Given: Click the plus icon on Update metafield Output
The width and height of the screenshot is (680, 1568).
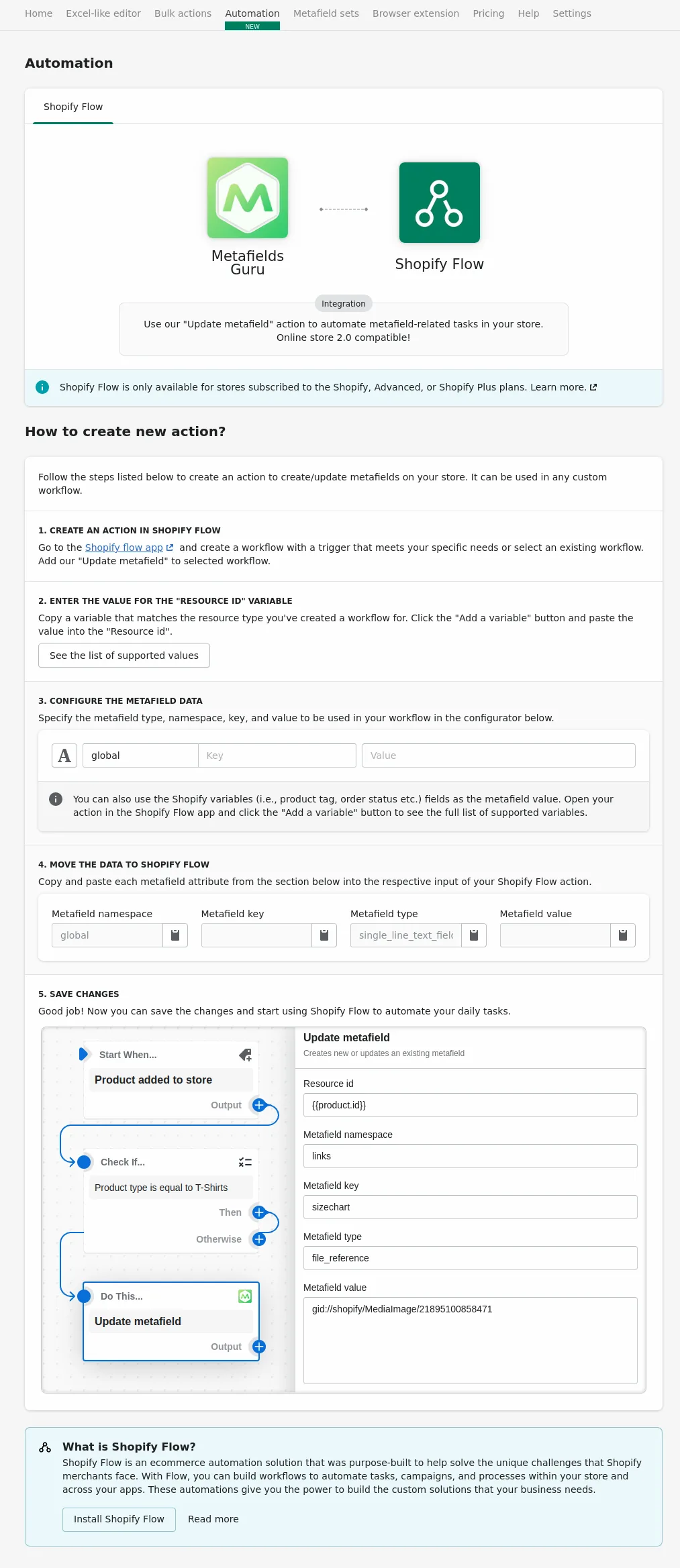Looking at the screenshot, I should point(259,1347).
